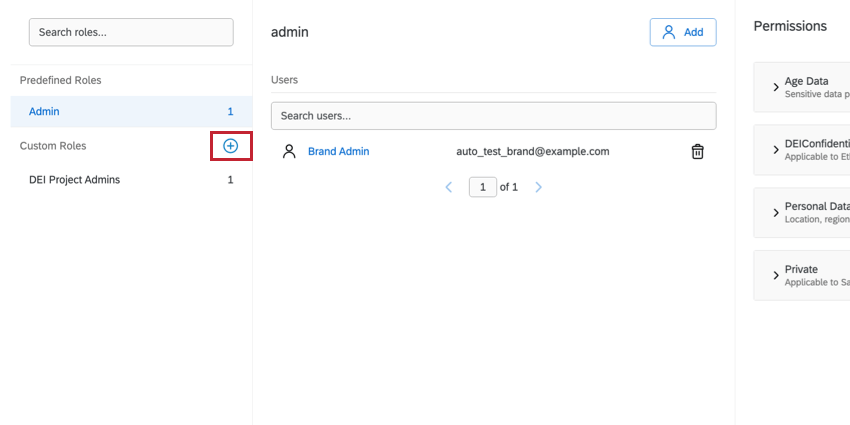Click the auto_test_brand@example.com email
The image size is (850, 425).
[533, 151]
